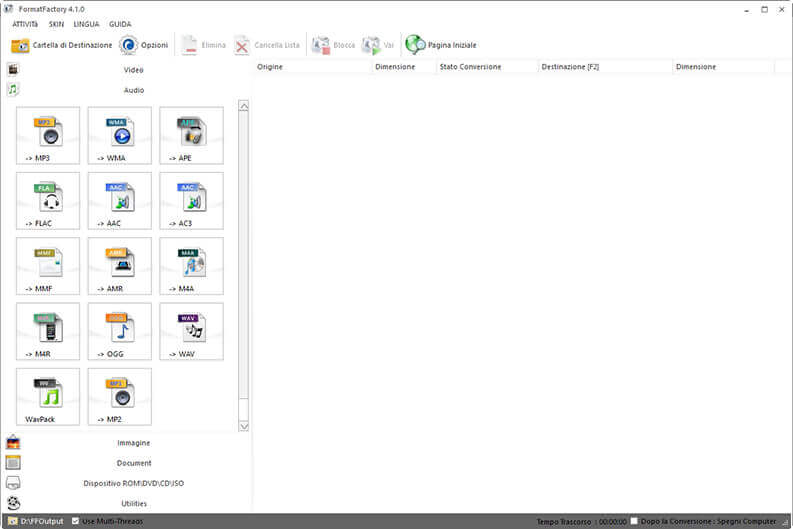Open Cartella di Destinazione folder
Image resolution: width=793 pixels, height=529 pixels.
[x=61, y=45]
